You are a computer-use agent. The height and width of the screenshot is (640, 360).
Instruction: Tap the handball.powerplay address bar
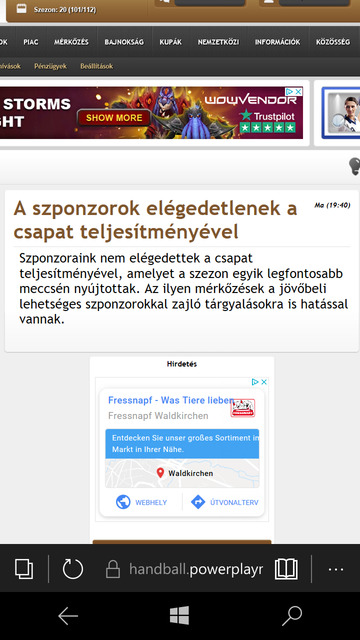[x=196, y=569]
